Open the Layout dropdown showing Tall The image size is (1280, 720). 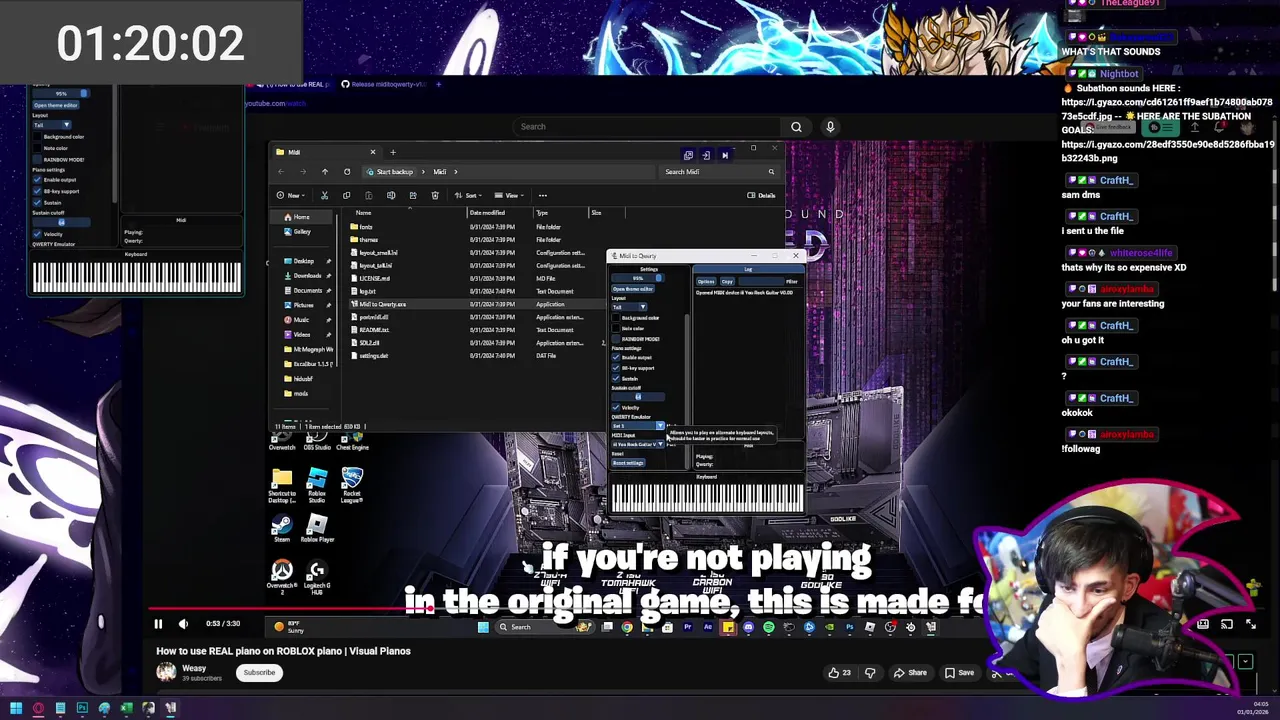click(x=629, y=306)
